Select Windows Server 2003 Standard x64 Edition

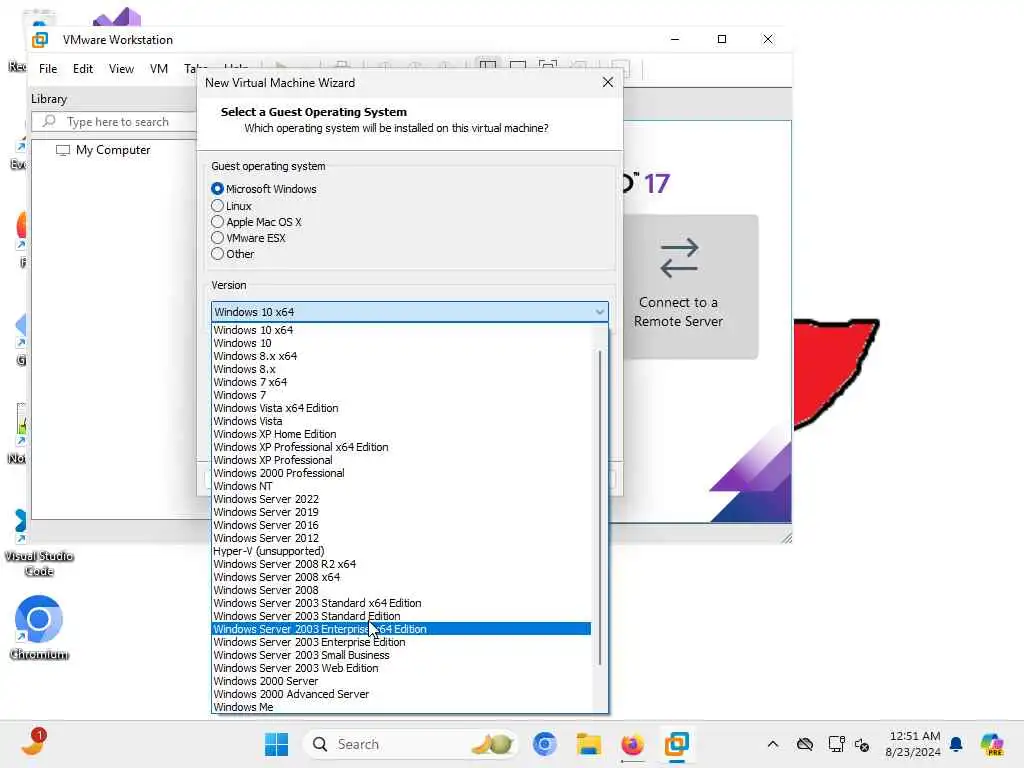402,603
